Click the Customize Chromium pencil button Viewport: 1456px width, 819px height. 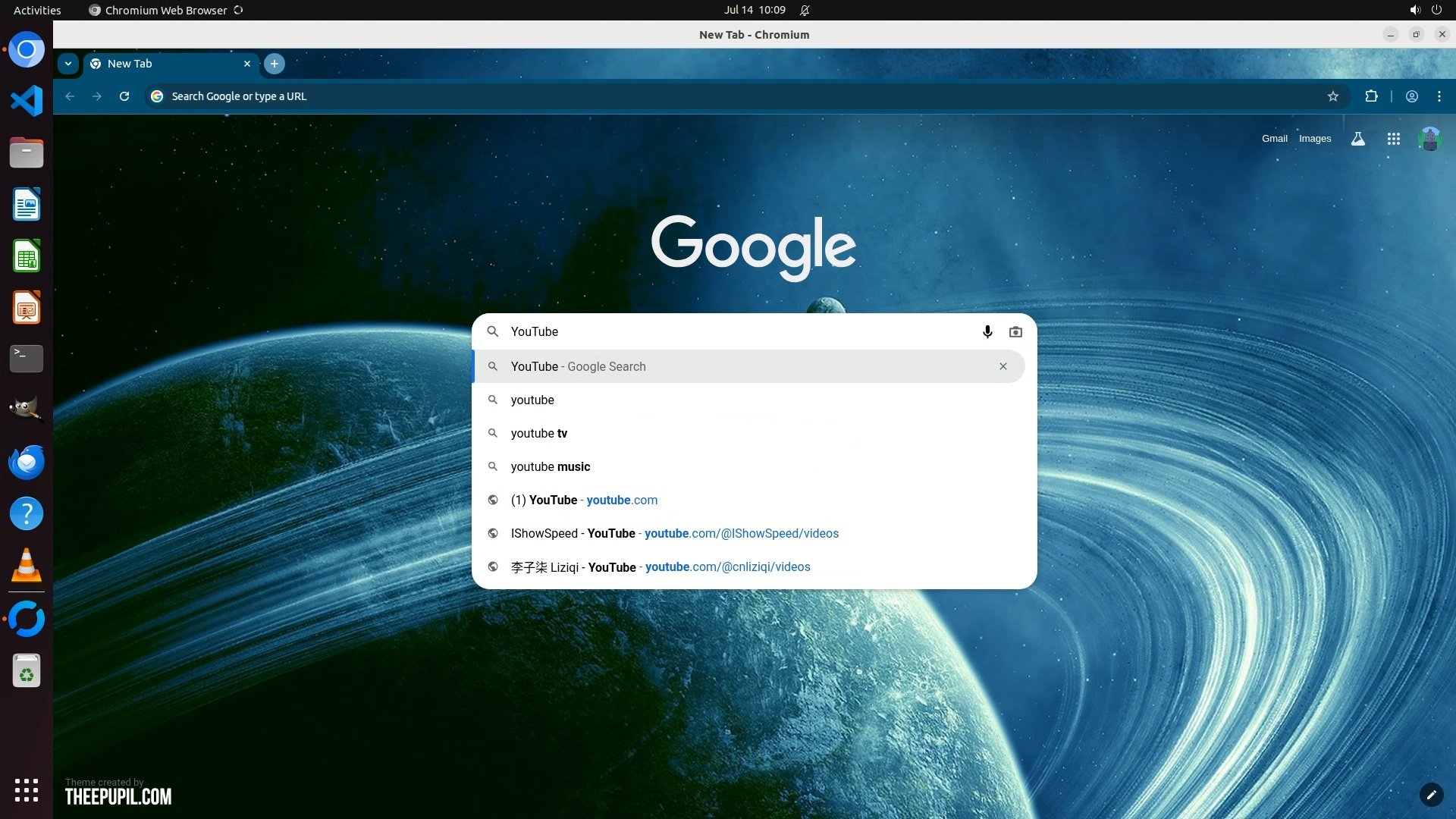tap(1431, 795)
